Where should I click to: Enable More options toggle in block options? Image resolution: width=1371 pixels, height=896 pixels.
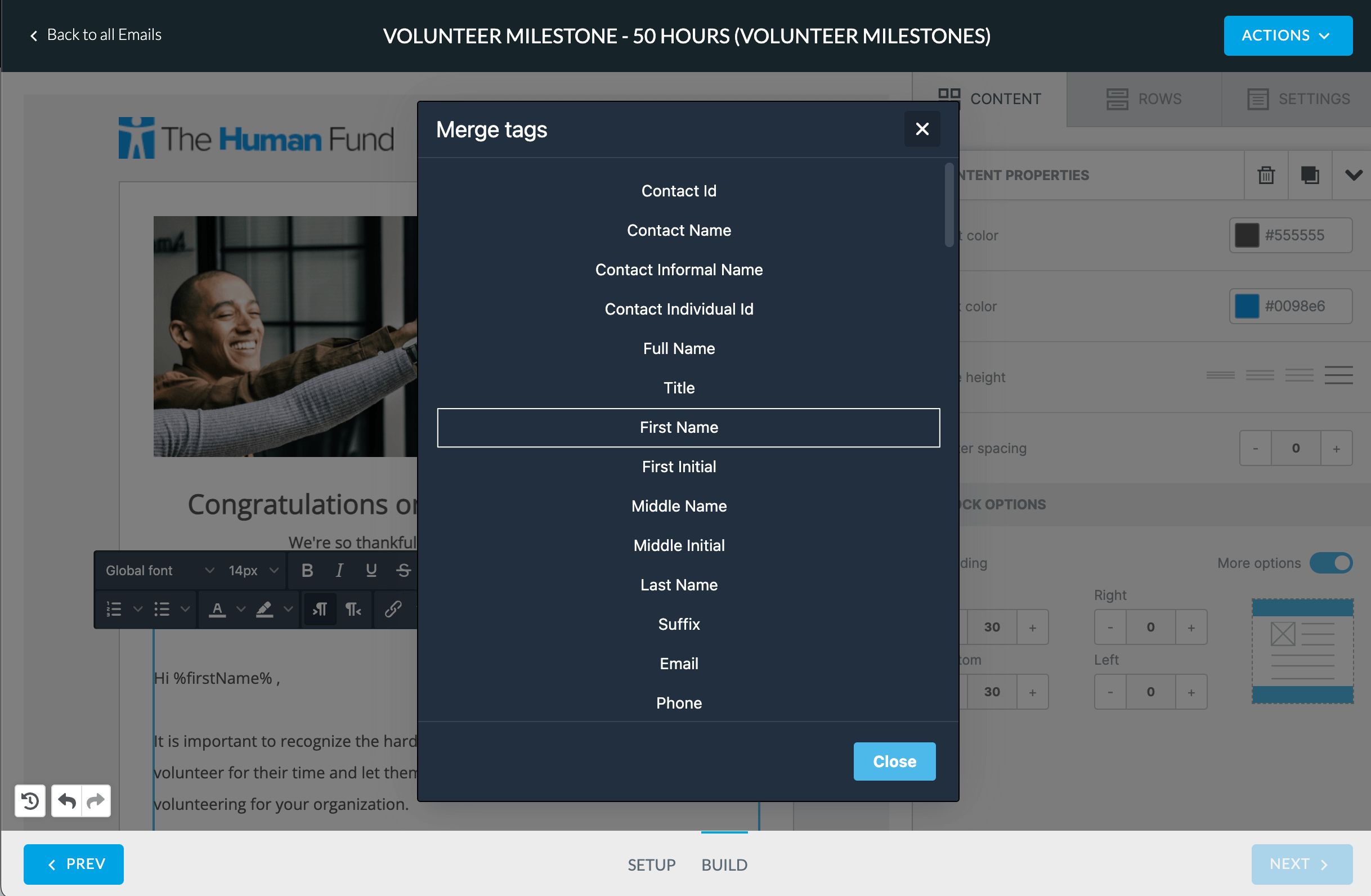pos(1330,563)
